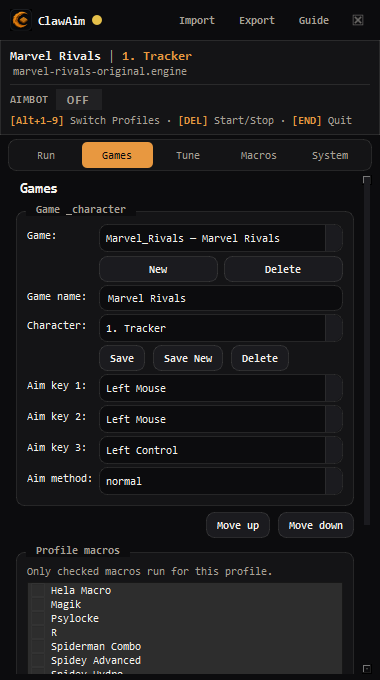Enable the Magik macro checkbox
380x680 pixels.
(38, 604)
